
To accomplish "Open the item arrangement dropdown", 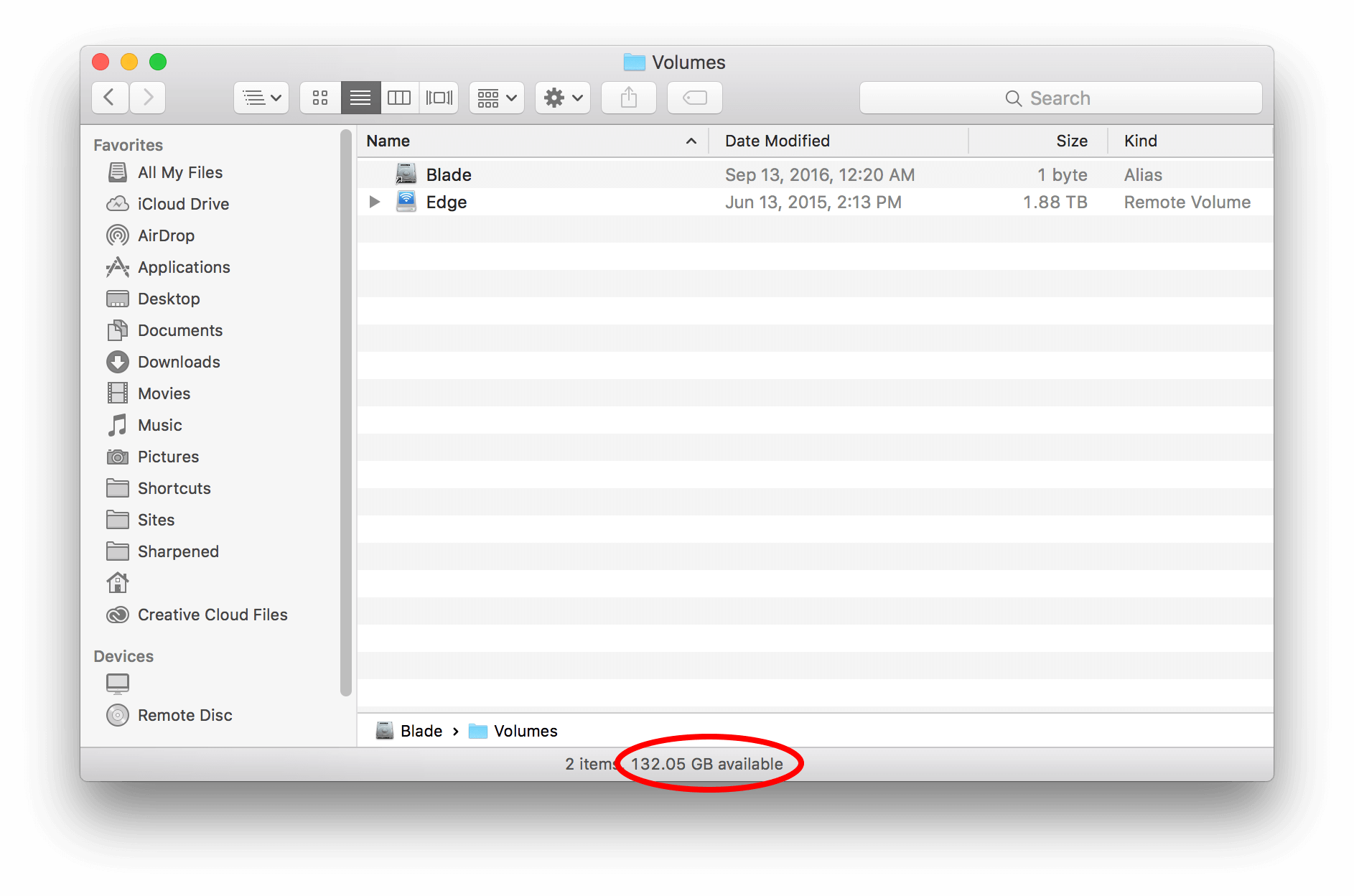I will [x=497, y=98].
